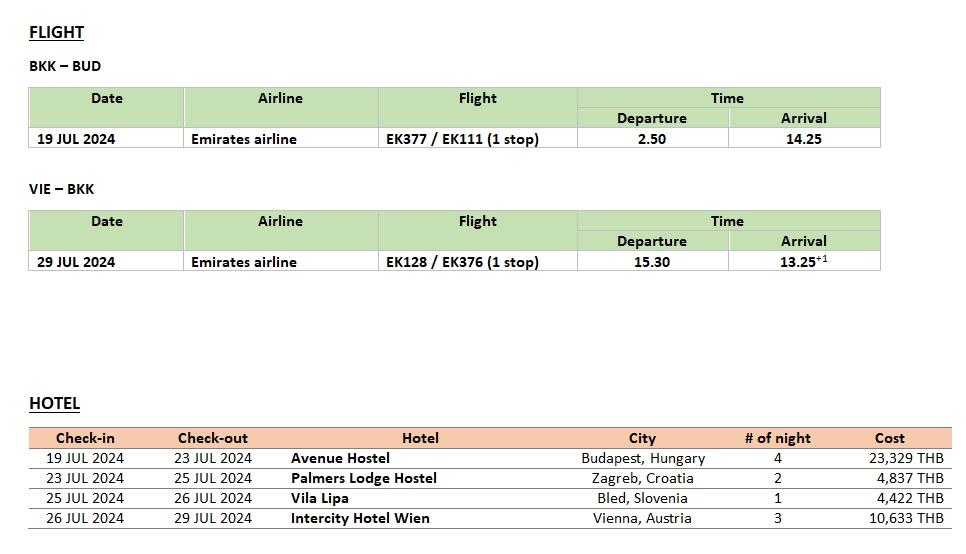This screenshot has height=554, width=966.
Task: Click the 29 JUL 2024 flight date cell
Action: pos(106,261)
